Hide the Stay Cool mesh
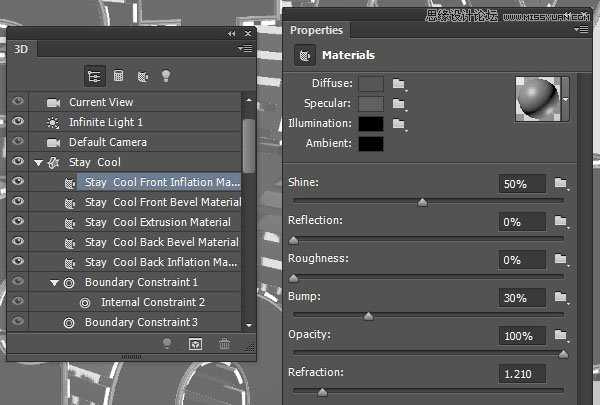Viewport: 600px width, 405px height. coord(18,161)
